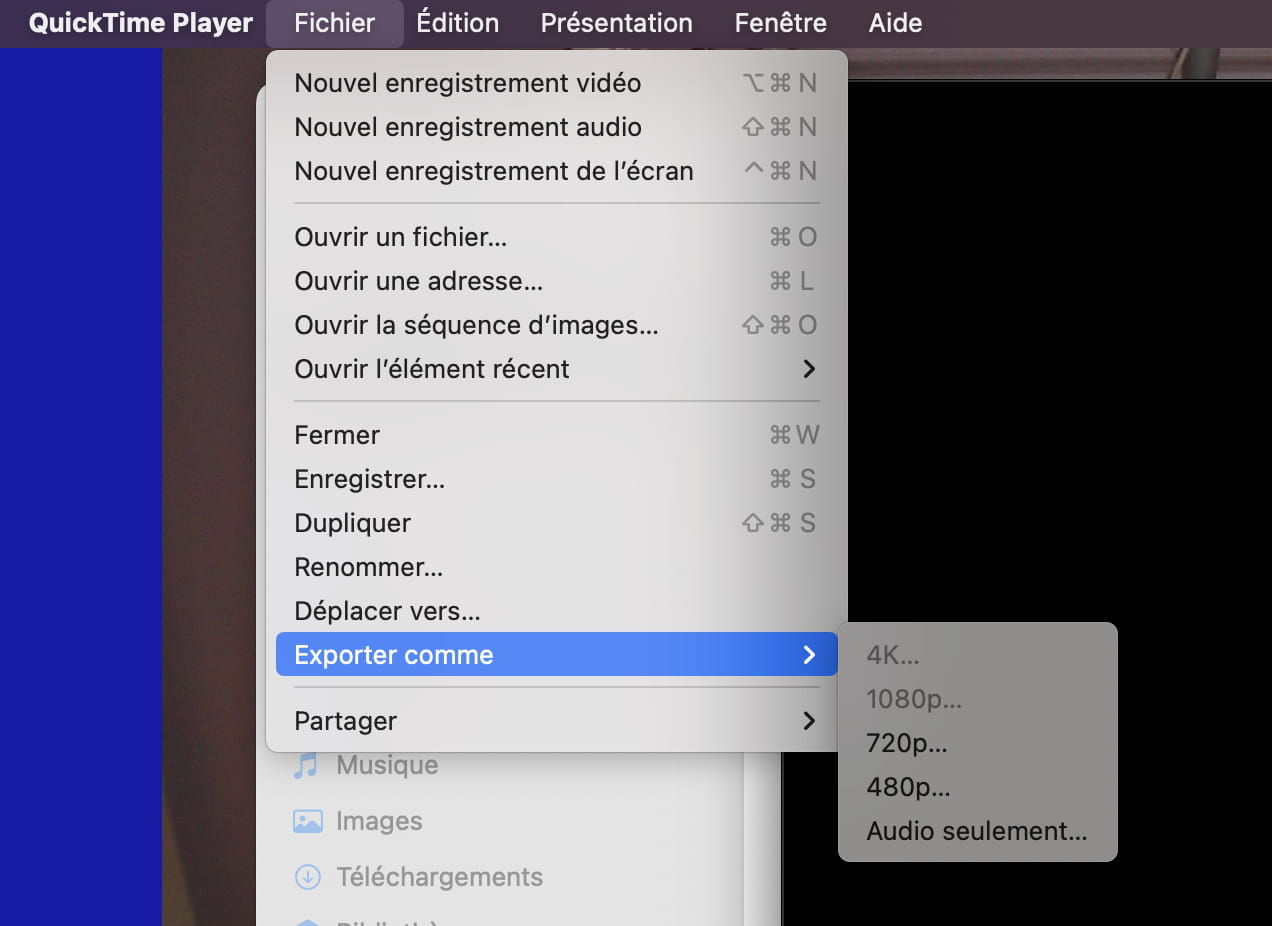Select Ouvrir un fichier…
This screenshot has height=926, width=1272.
point(556,237)
